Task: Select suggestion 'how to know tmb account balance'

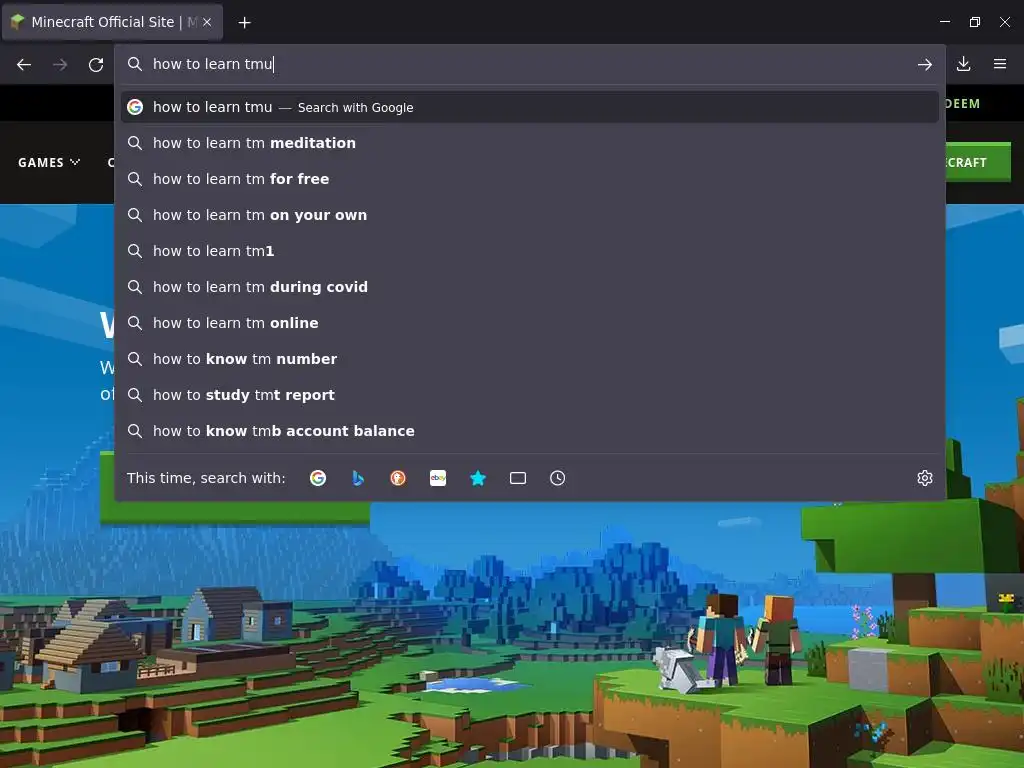Action: pyautogui.click(x=530, y=431)
